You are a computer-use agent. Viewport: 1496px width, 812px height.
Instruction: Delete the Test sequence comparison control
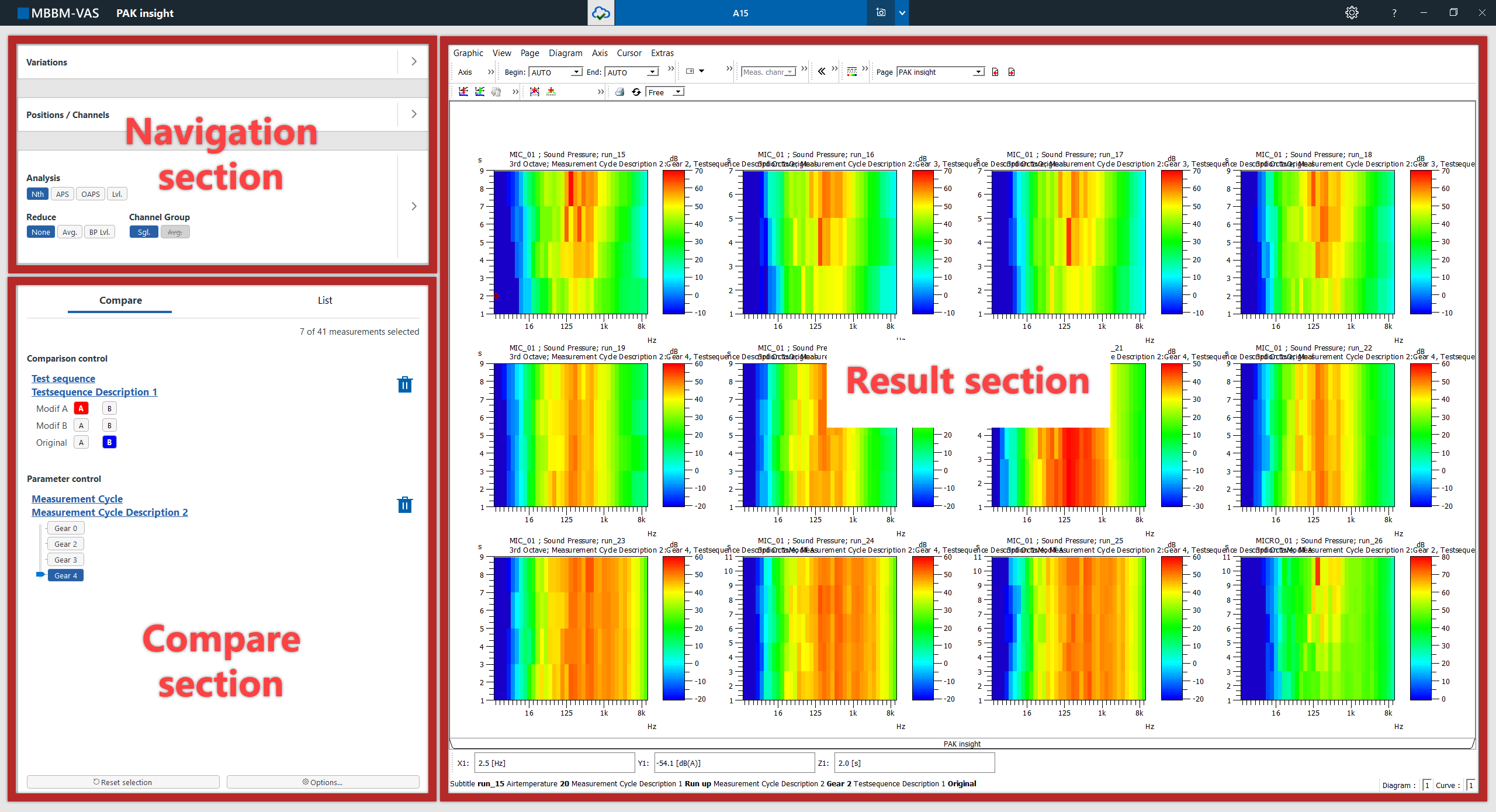pyautogui.click(x=404, y=384)
